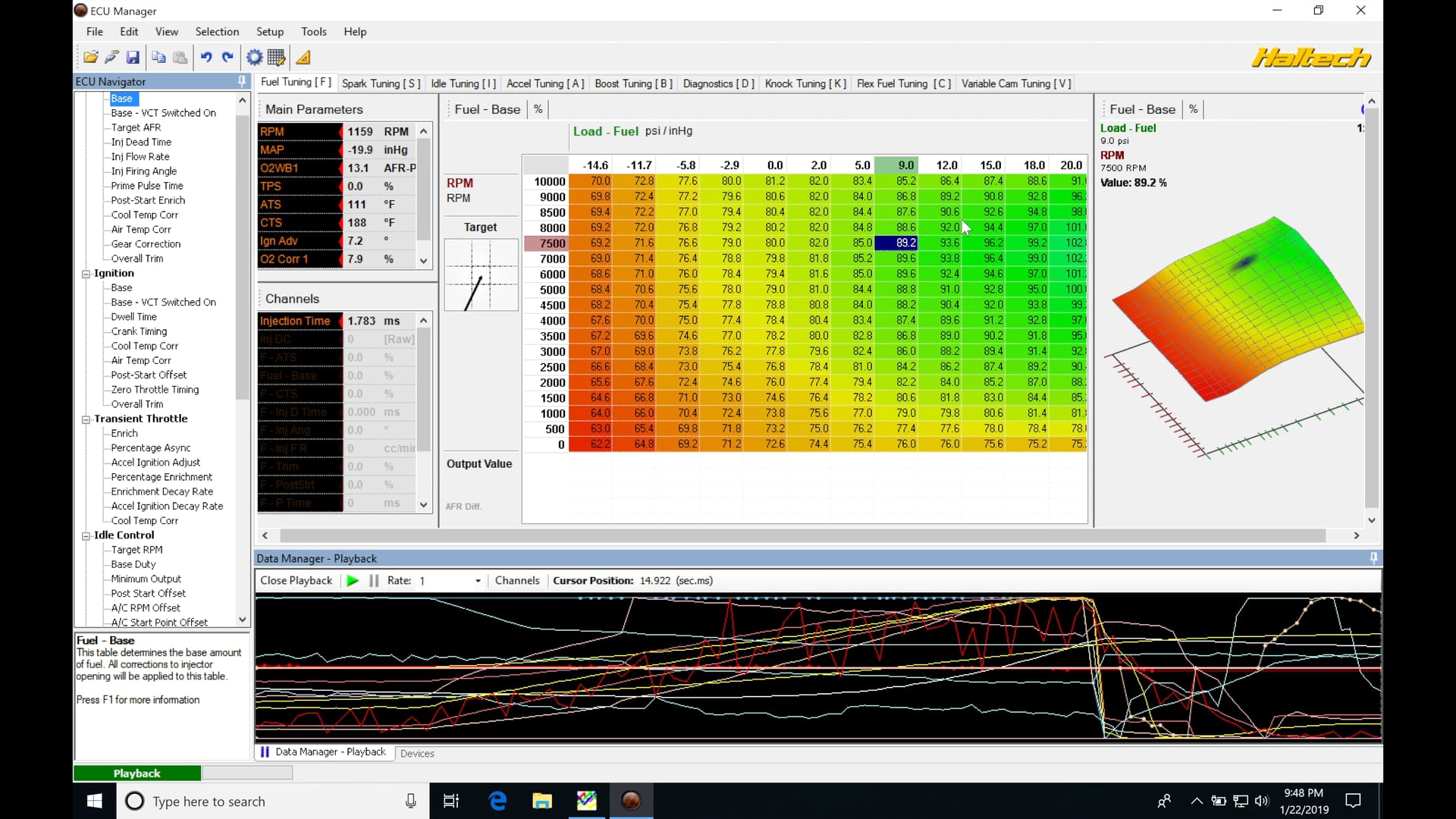This screenshot has height=819, width=1456.
Task: Save the current map with the disk icon
Action: pyautogui.click(x=133, y=57)
